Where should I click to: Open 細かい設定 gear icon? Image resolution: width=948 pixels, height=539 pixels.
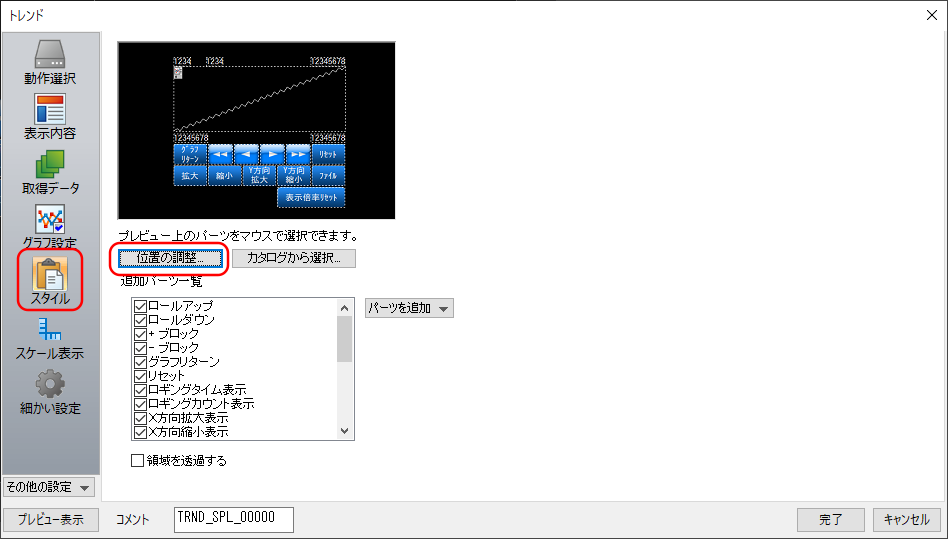click(50, 392)
